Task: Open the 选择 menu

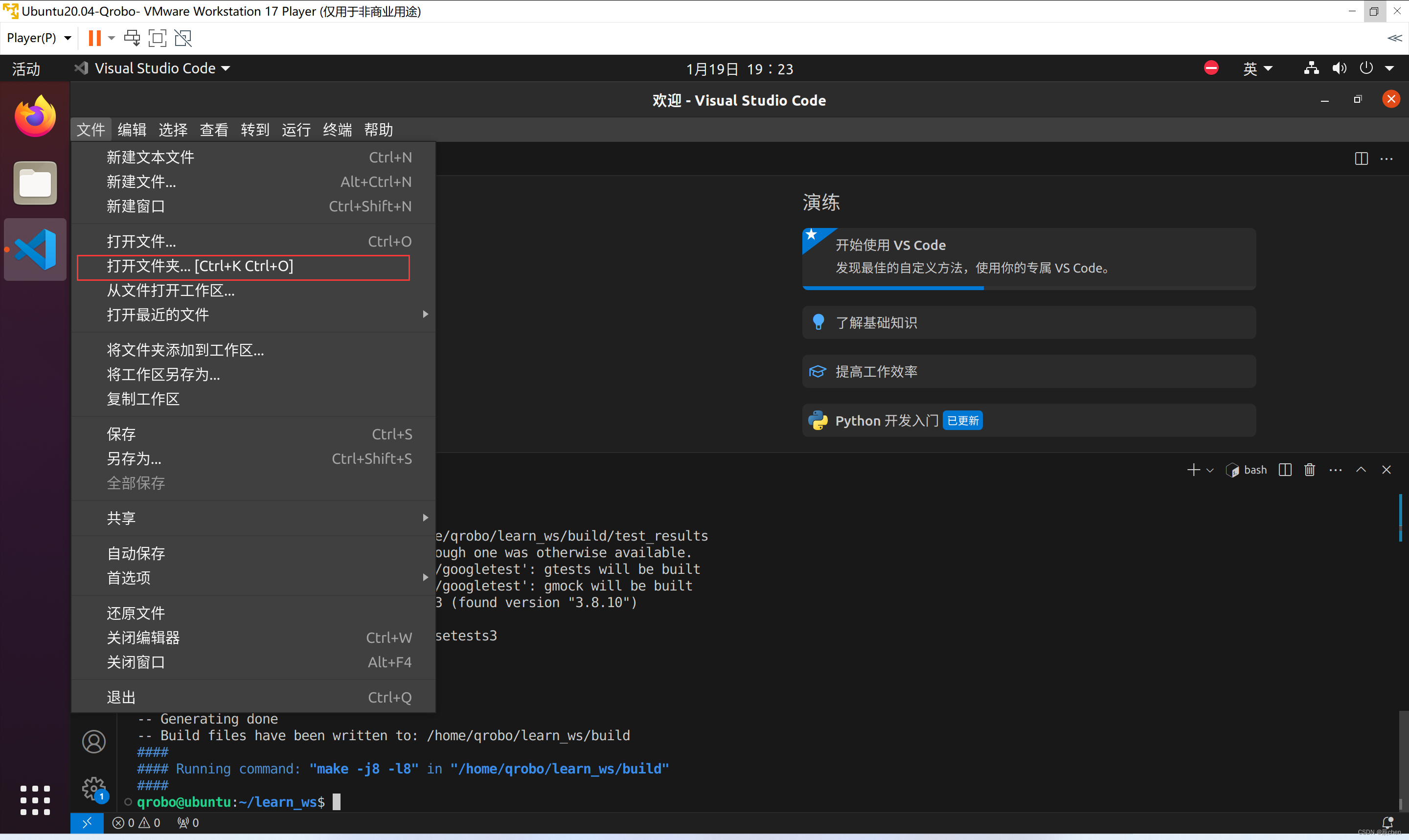Action: coord(173,130)
